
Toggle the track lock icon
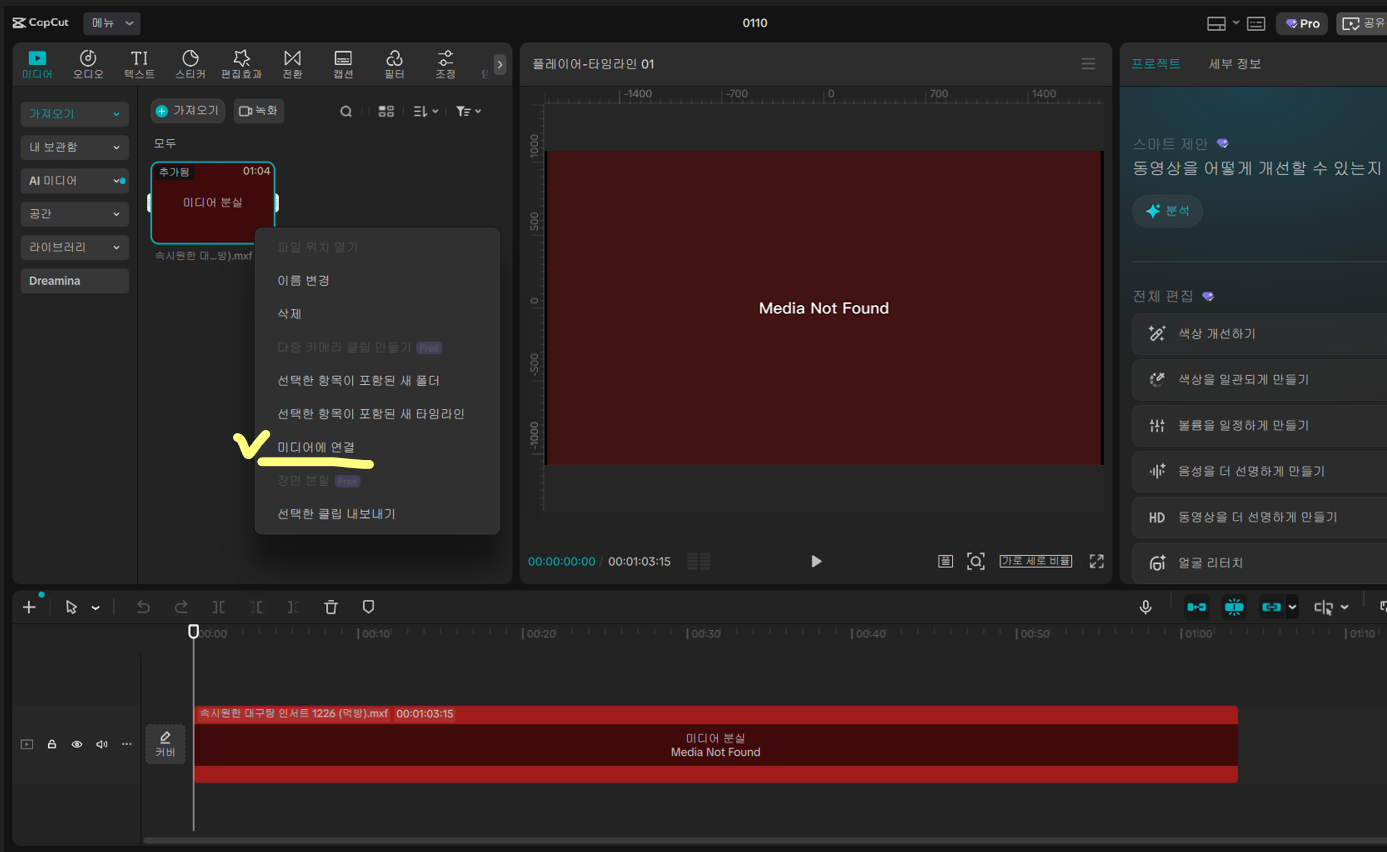[x=52, y=744]
